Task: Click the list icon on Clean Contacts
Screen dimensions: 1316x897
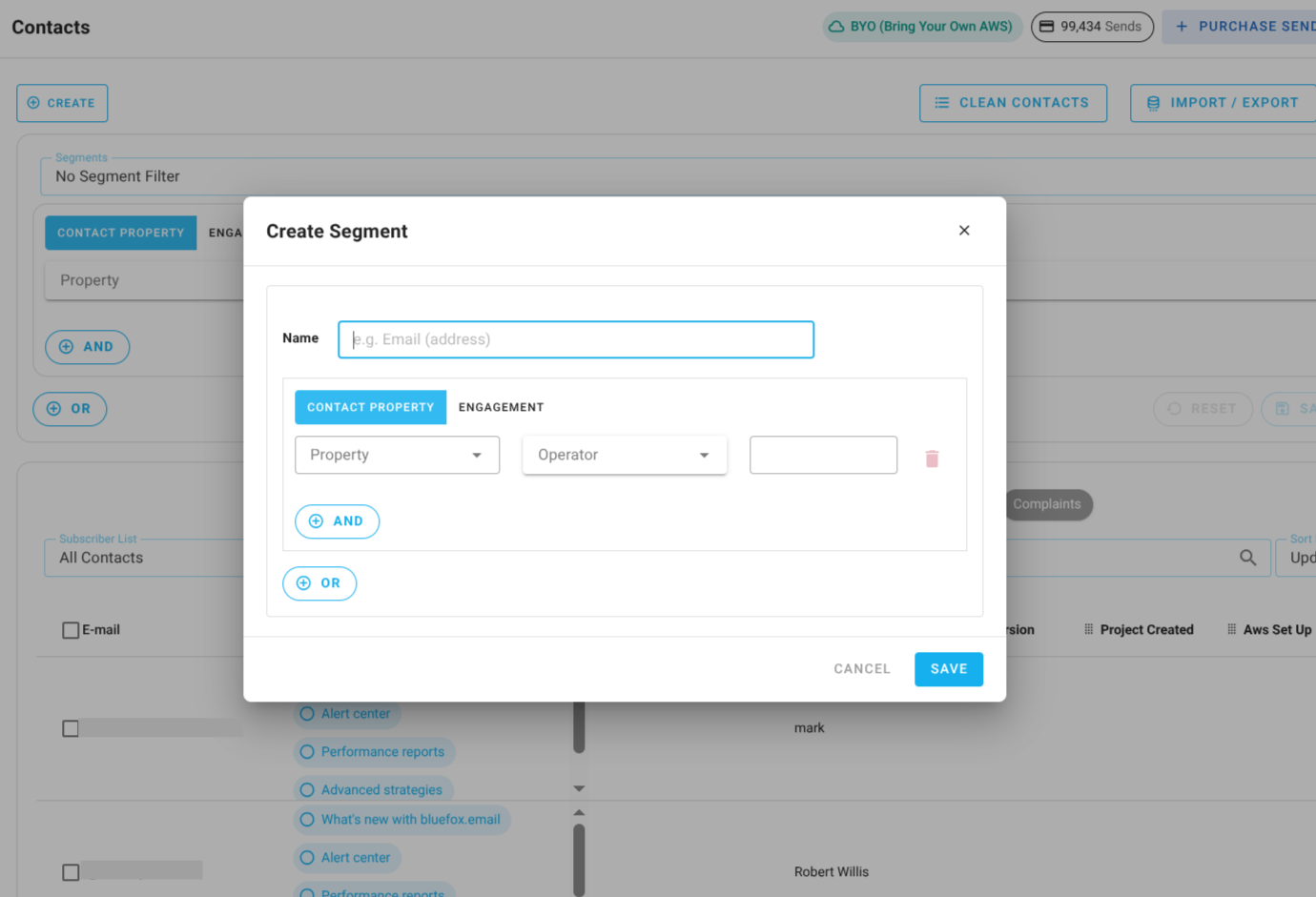Action: [941, 102]
